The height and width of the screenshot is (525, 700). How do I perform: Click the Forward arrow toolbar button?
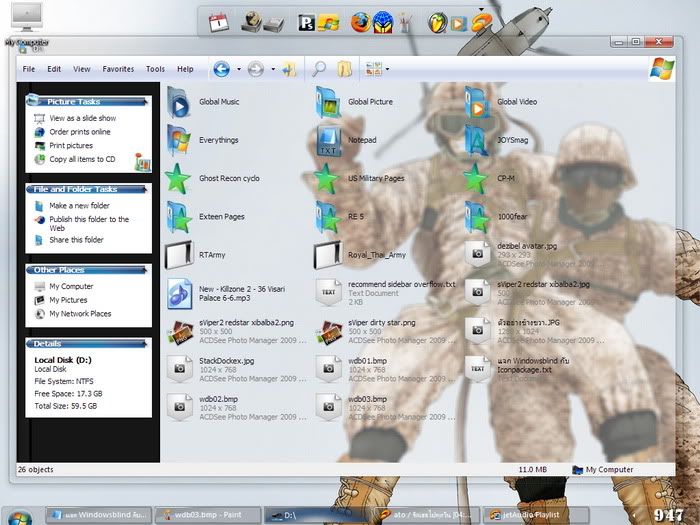click(x=255, y=69)
